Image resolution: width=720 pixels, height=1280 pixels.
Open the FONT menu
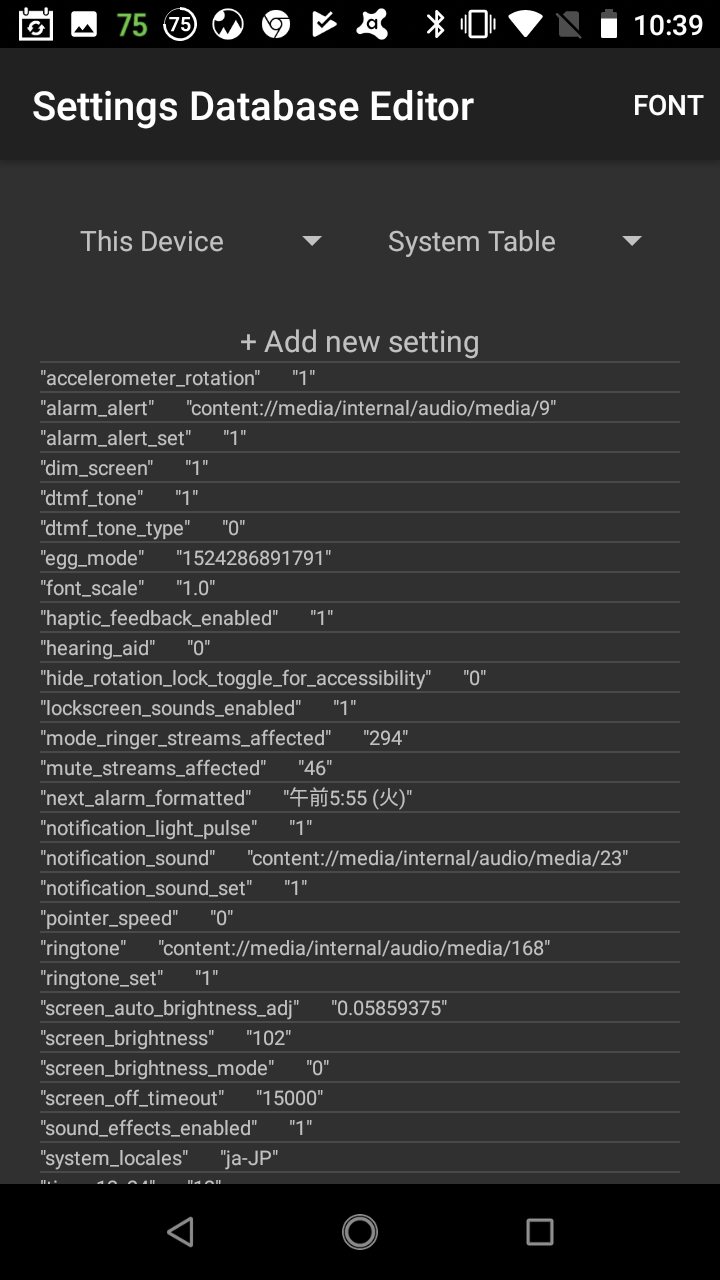point(667,105)
